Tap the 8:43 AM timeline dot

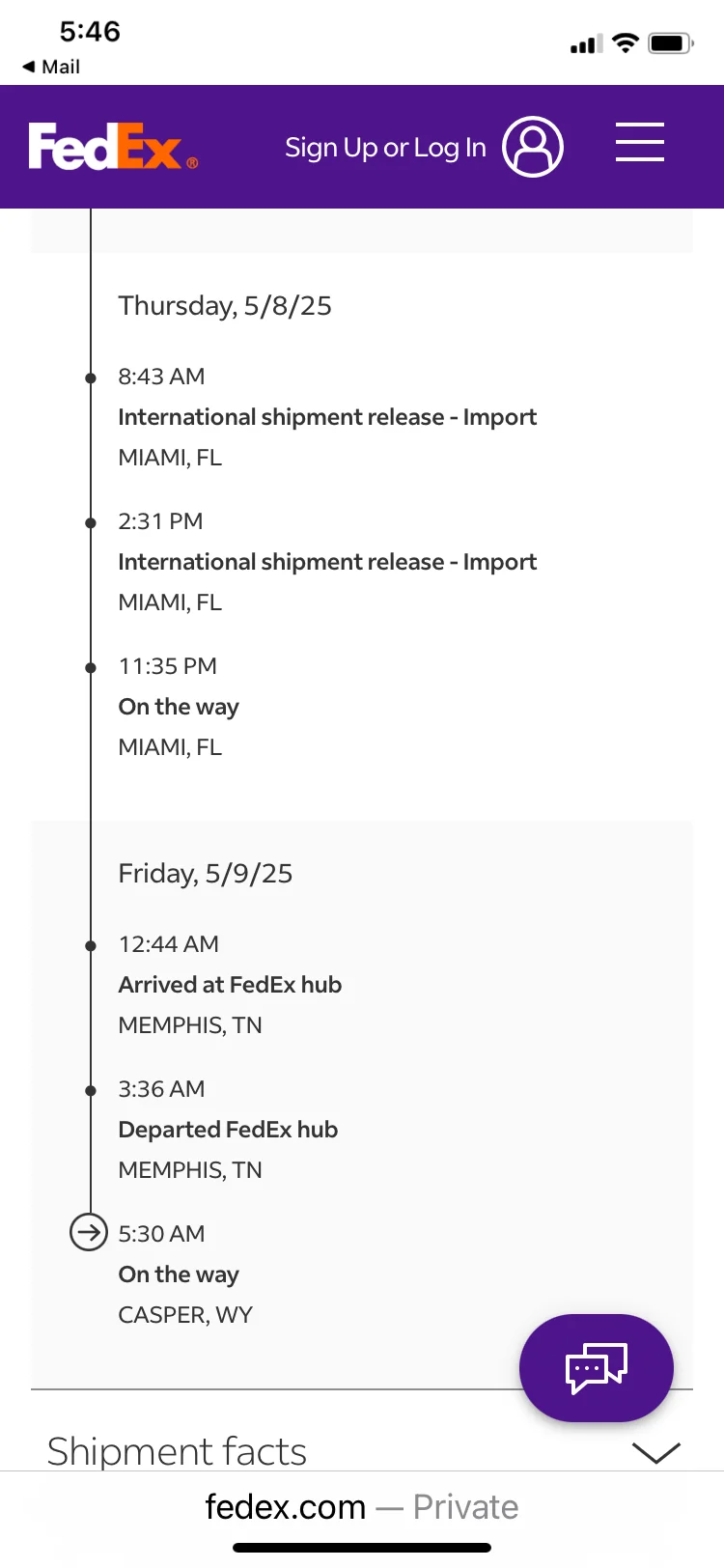point(91,378)
